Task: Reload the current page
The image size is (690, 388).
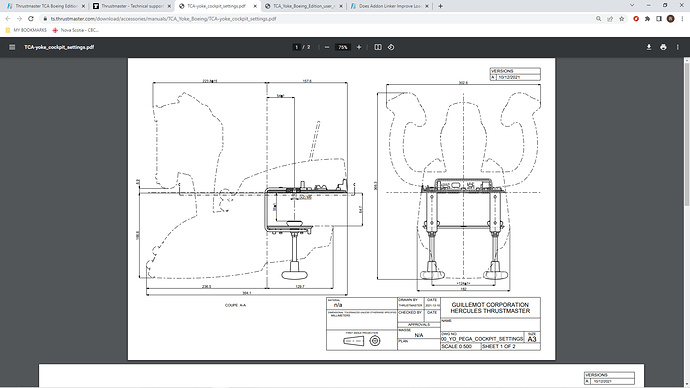Action: (x=31, y=18)
